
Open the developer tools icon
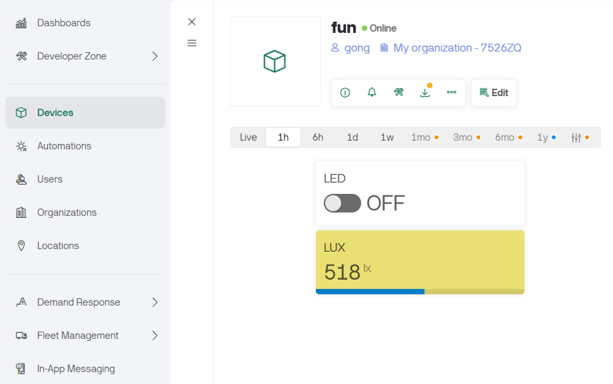pos(398,92)
